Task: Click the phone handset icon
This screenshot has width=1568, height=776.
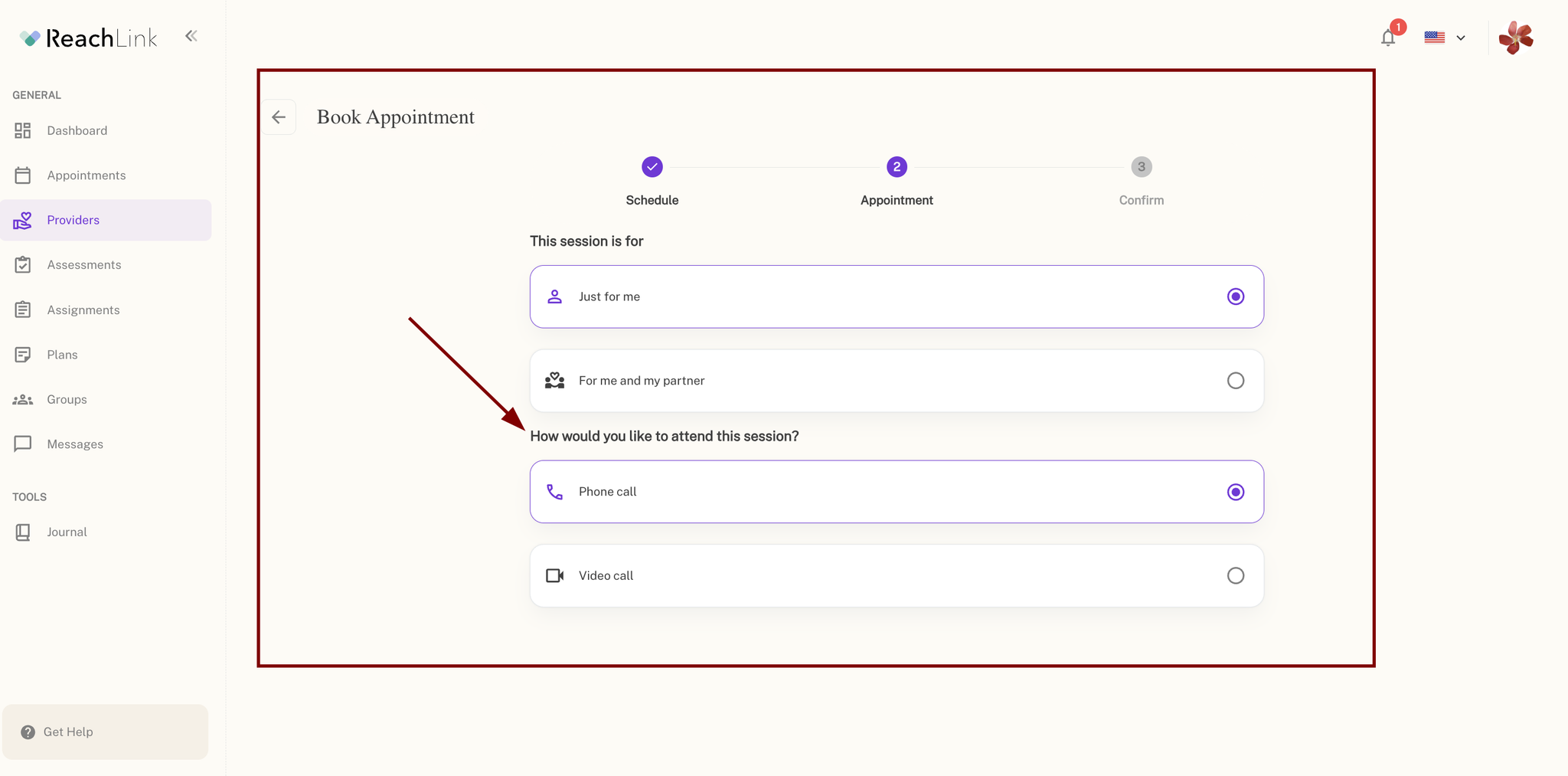Action: point(555,492)
